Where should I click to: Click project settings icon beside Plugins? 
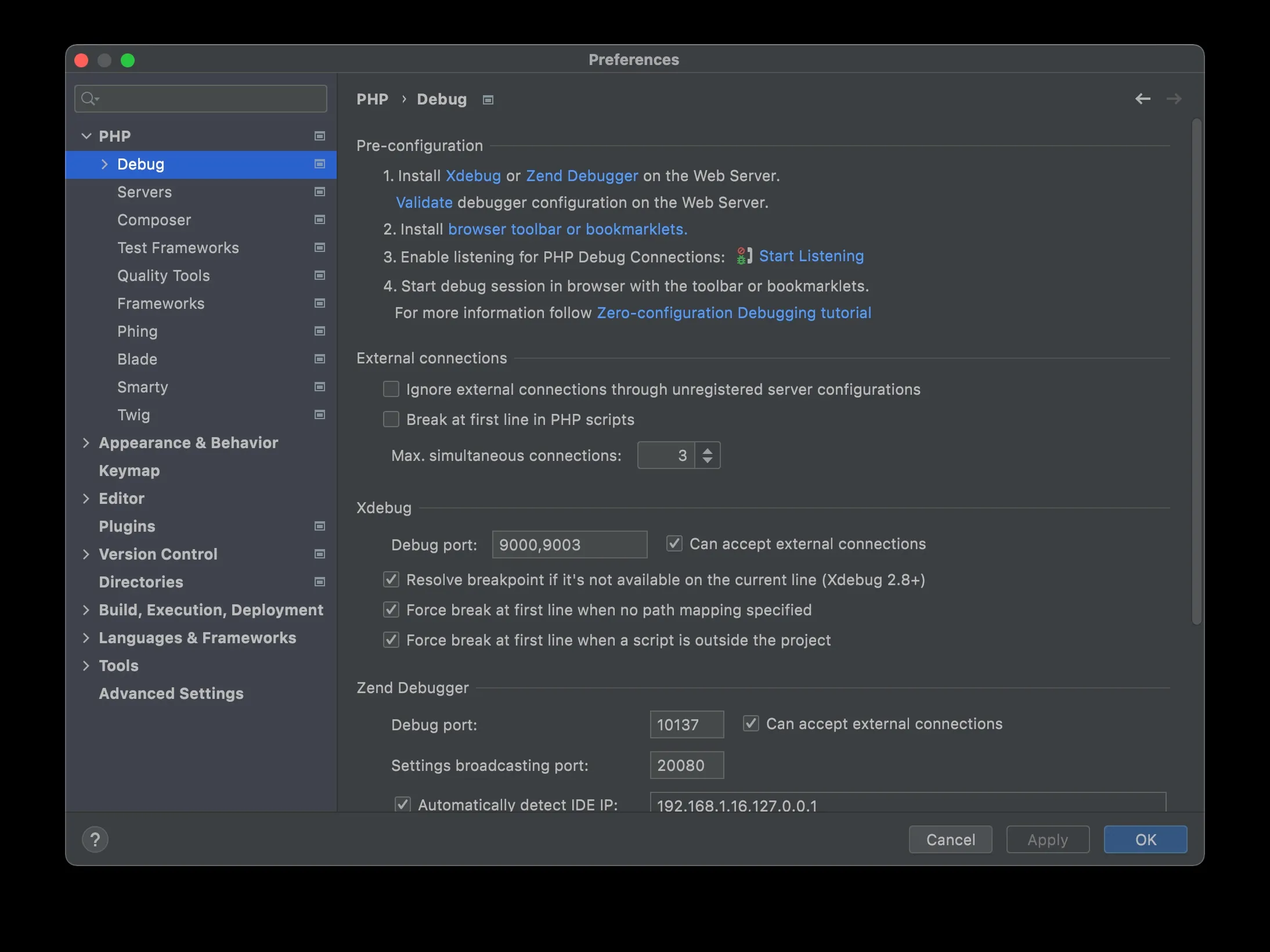[319, 526]
